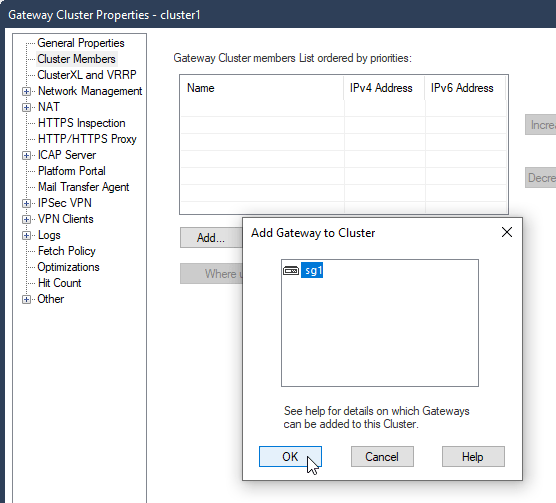Open General Properties page
Viewport: 556px width, 503px height.
tap(81, 43)
